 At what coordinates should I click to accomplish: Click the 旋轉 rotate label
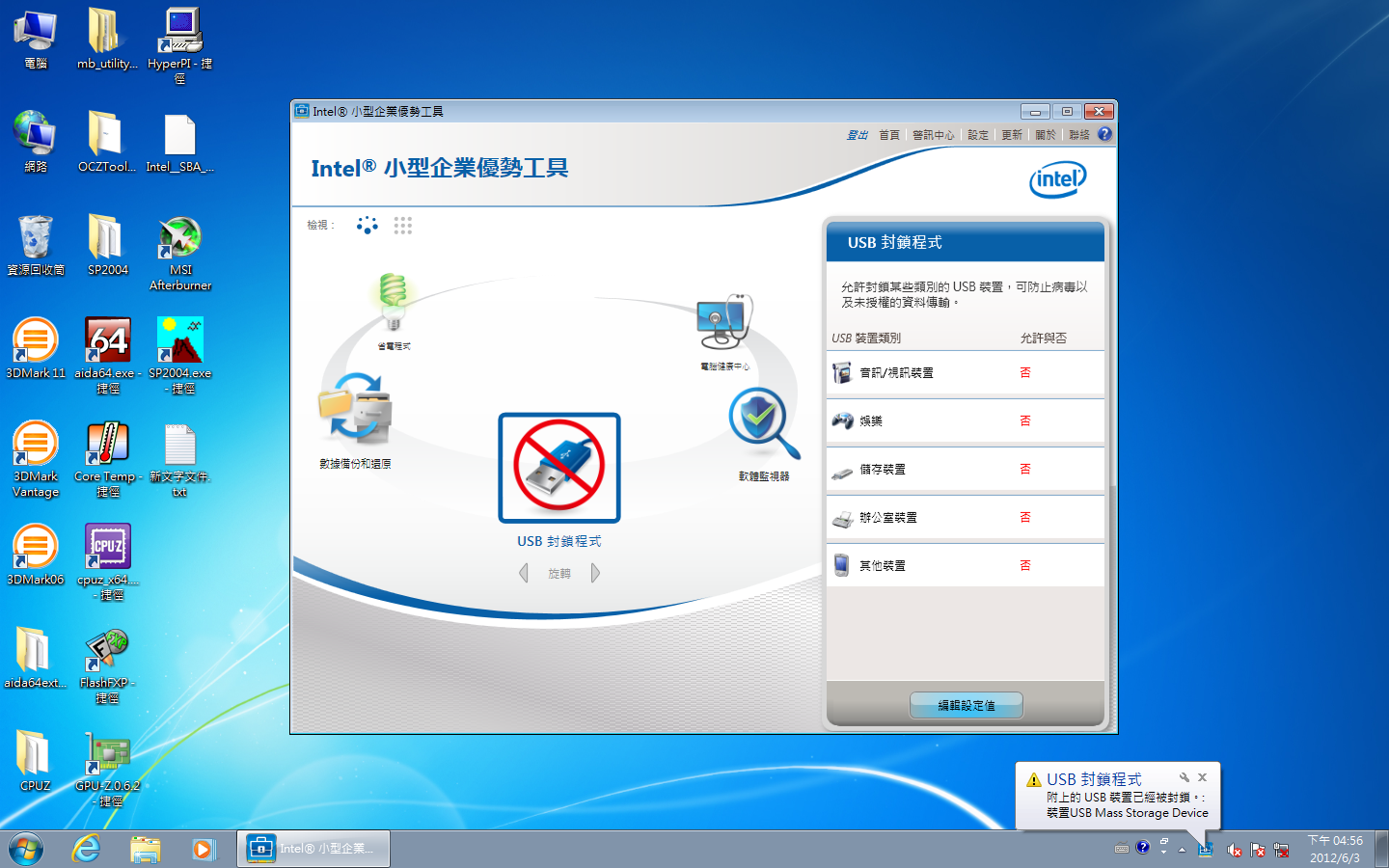point(559,574)
